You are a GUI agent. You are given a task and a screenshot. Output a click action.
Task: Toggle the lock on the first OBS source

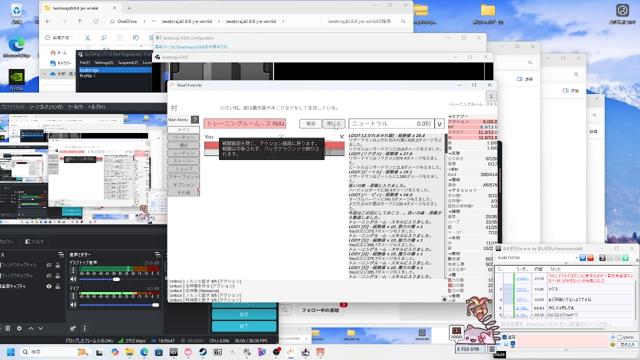click(58, 265)
